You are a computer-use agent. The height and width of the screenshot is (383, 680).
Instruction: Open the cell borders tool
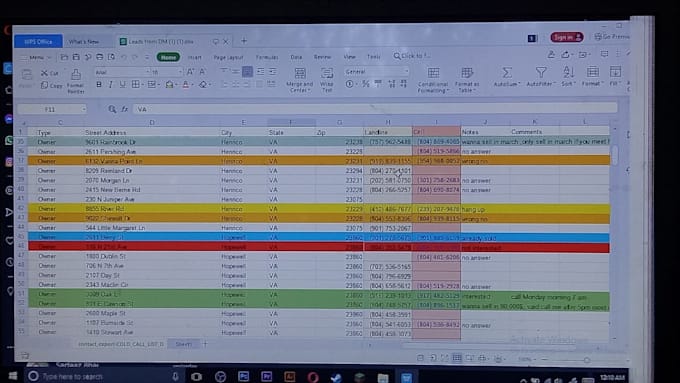[x=136, y=85]
